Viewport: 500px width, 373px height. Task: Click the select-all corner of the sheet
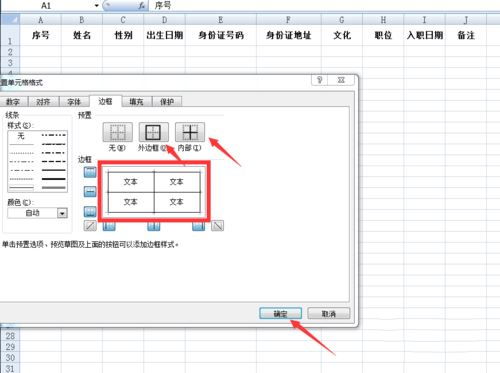point(11,20)
